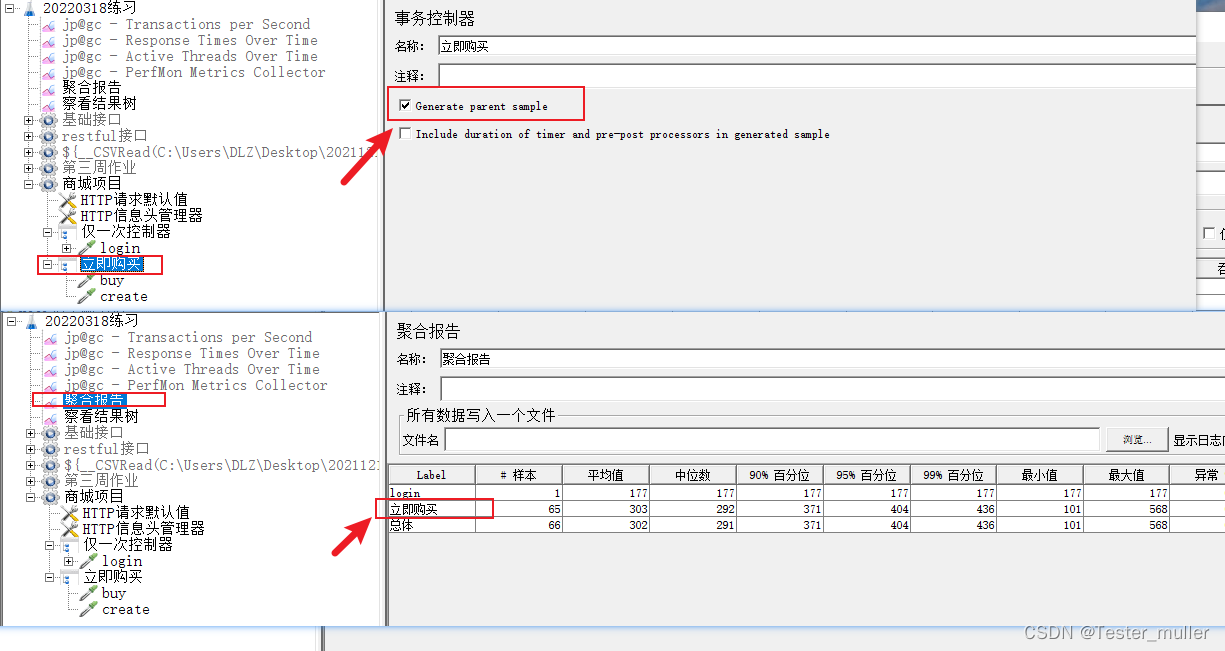
Task: Click the 65 sample count cell in the 立即购买 row
Action: [518, 509]
